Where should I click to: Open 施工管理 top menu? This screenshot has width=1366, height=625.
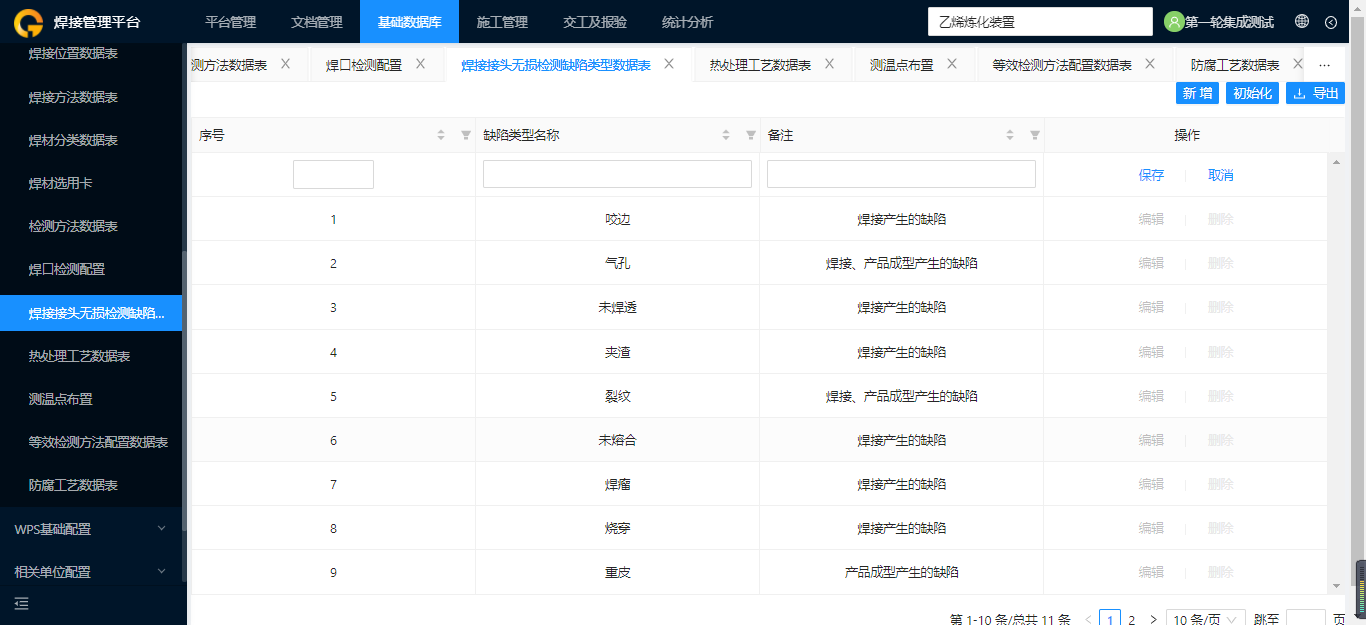[x=502, y=22]
